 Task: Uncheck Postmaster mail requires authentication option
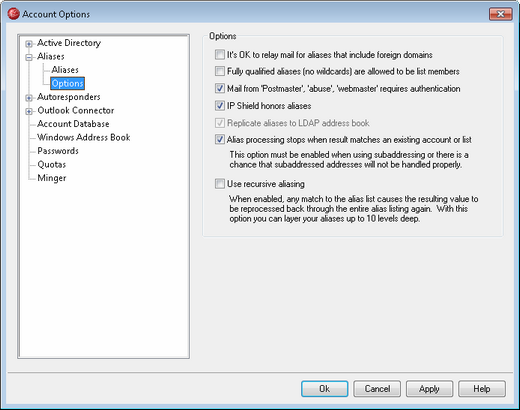tap(220, 88)
